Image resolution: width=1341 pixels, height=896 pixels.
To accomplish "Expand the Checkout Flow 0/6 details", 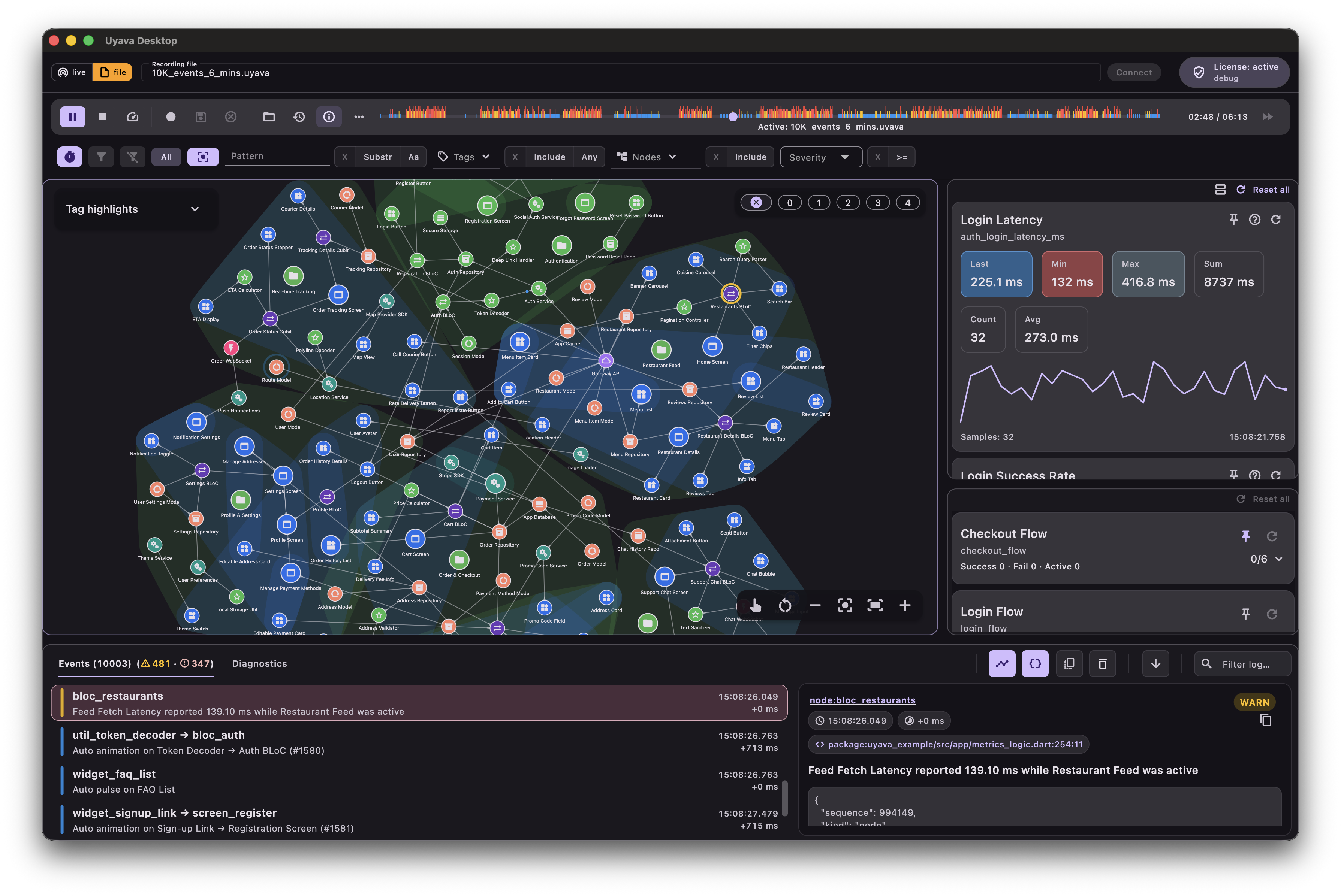I will (1278, 559).
